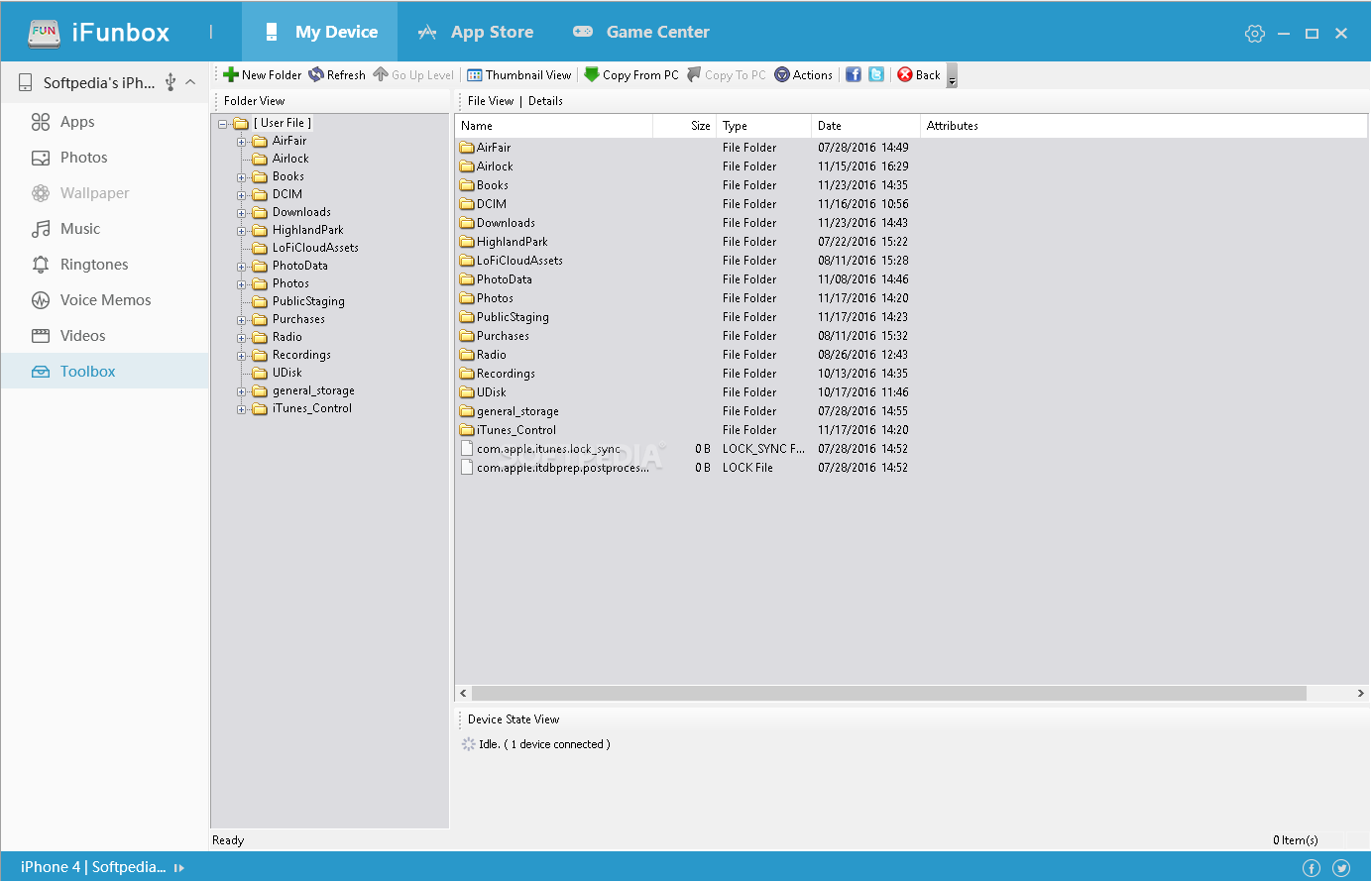The image size is (1372, 882).
Task: Expand the AirFair tree folder
Action: click(241, 142)
